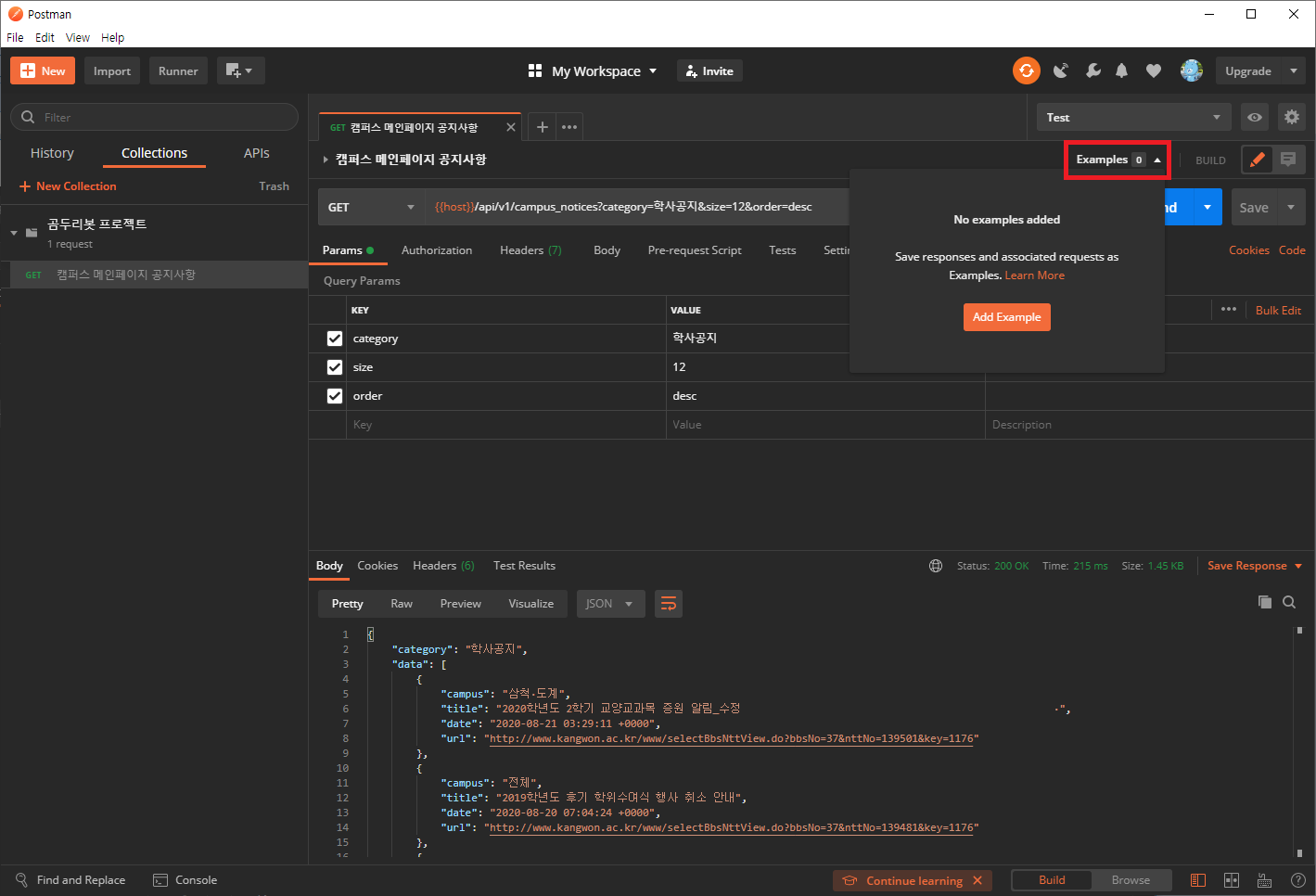Open environment quick look eye icon

click(1255, 118)
